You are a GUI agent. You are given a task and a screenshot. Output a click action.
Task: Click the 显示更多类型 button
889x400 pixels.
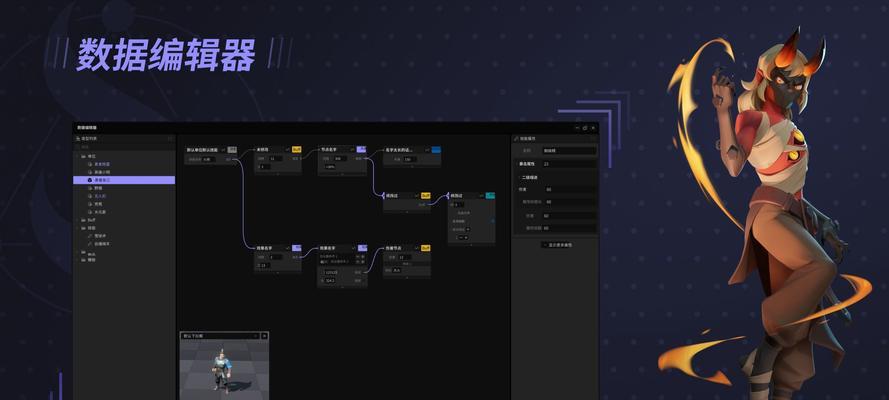coord(556,245)
